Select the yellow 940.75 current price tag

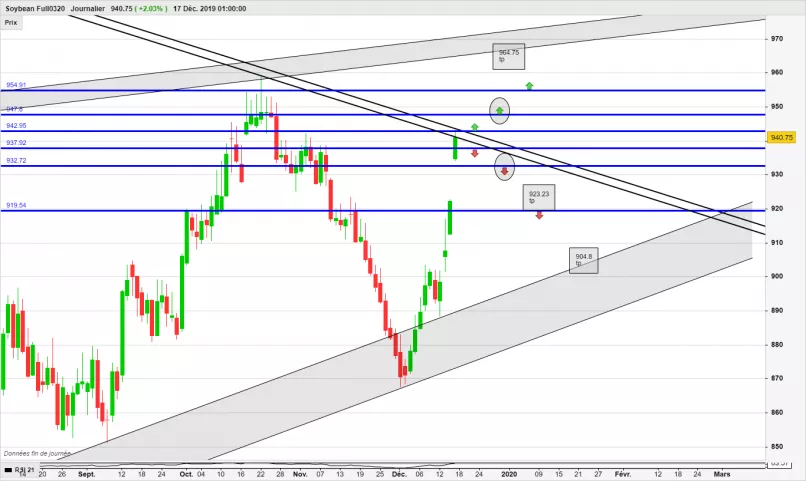pyautogui.click(x=781, y=138)
